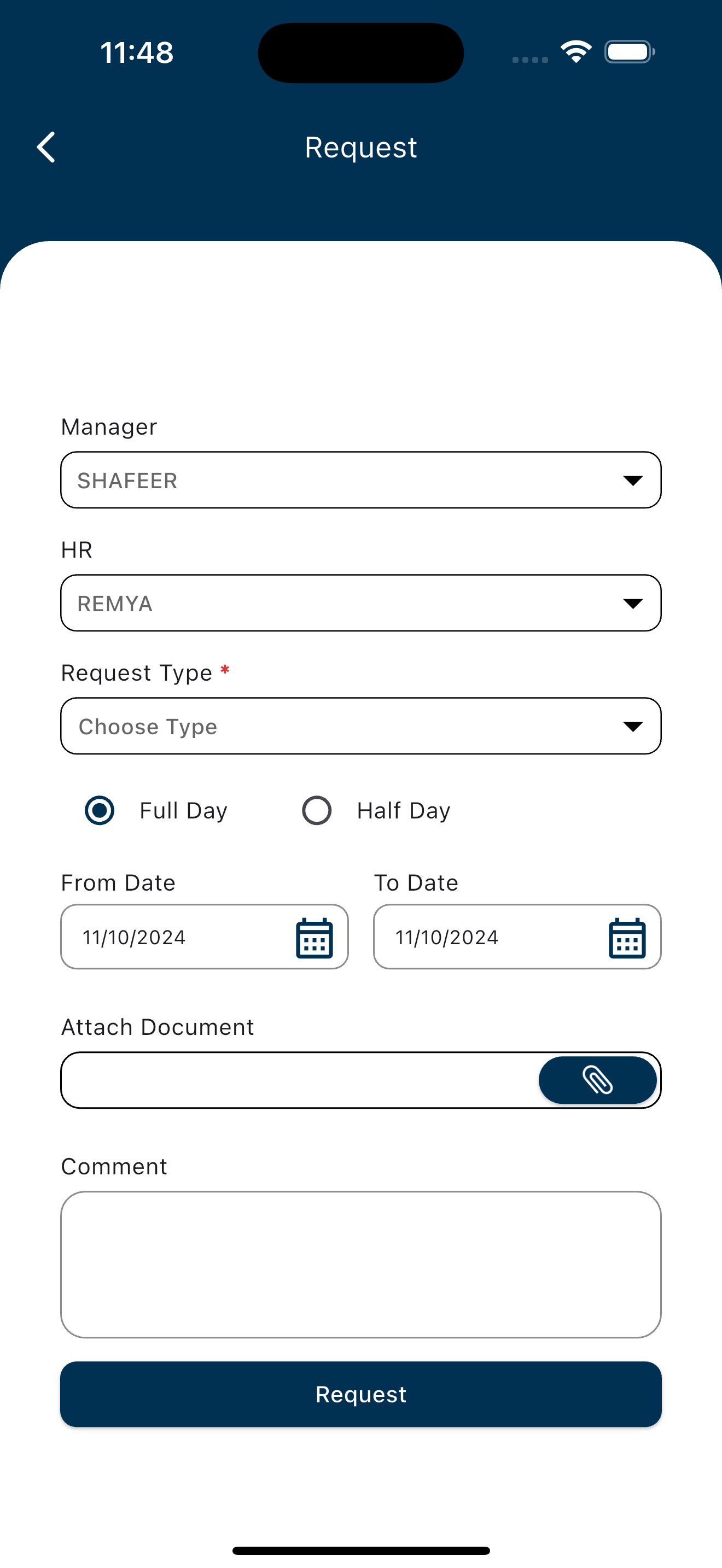This screenshot has width=722, height=1568.
Task: Tap the Wi-Fi status icon
Action: [x=576, y=51]
